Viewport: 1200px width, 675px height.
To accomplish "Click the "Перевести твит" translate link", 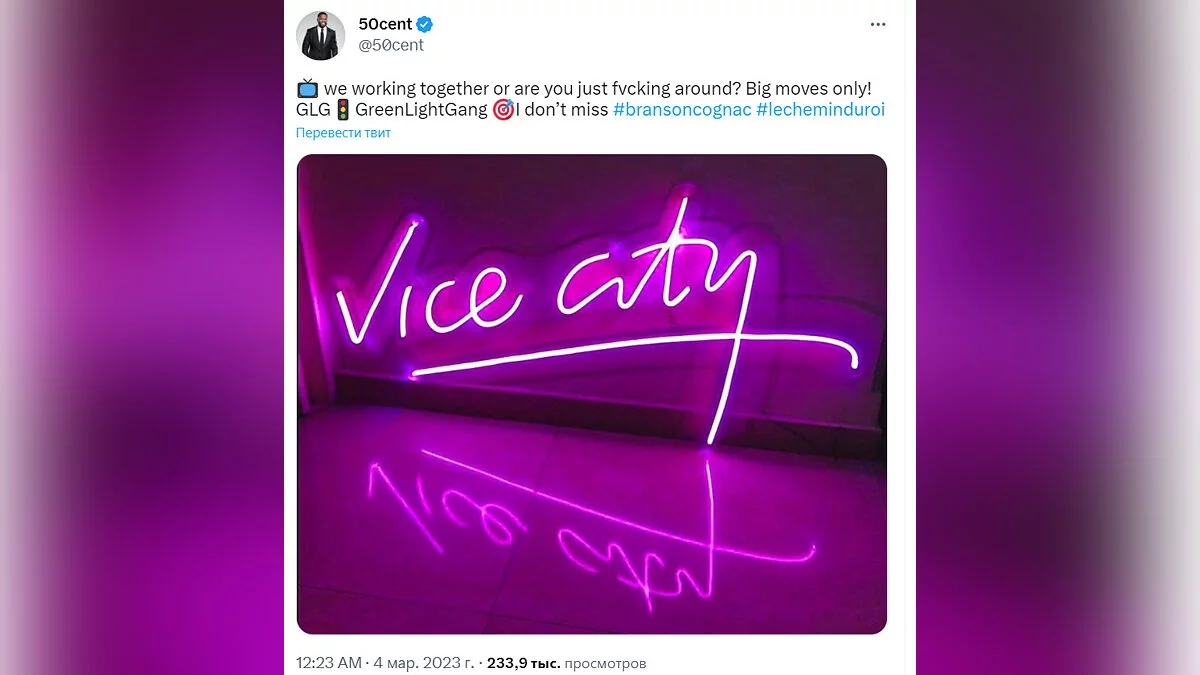I will [343, 133].
